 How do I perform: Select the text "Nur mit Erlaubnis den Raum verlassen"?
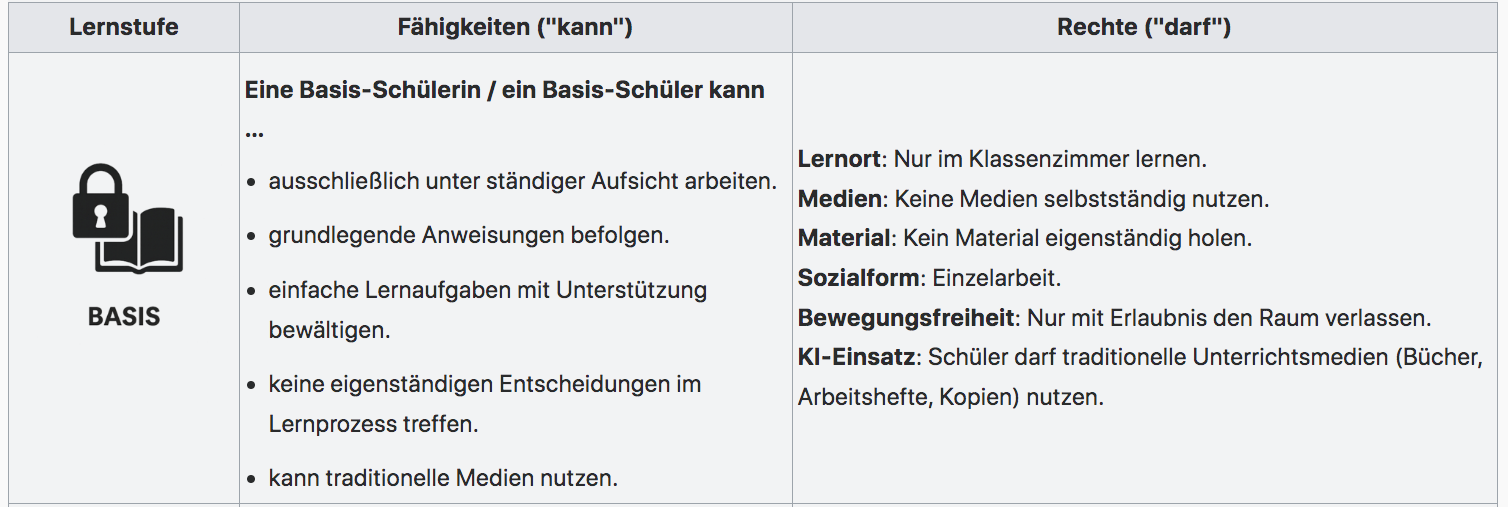pos(1228,318)
